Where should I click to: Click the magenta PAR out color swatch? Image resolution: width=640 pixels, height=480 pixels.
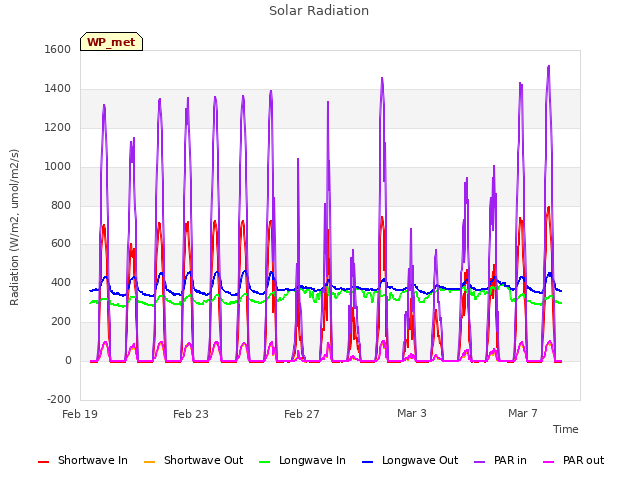click(x=549, y=462)
